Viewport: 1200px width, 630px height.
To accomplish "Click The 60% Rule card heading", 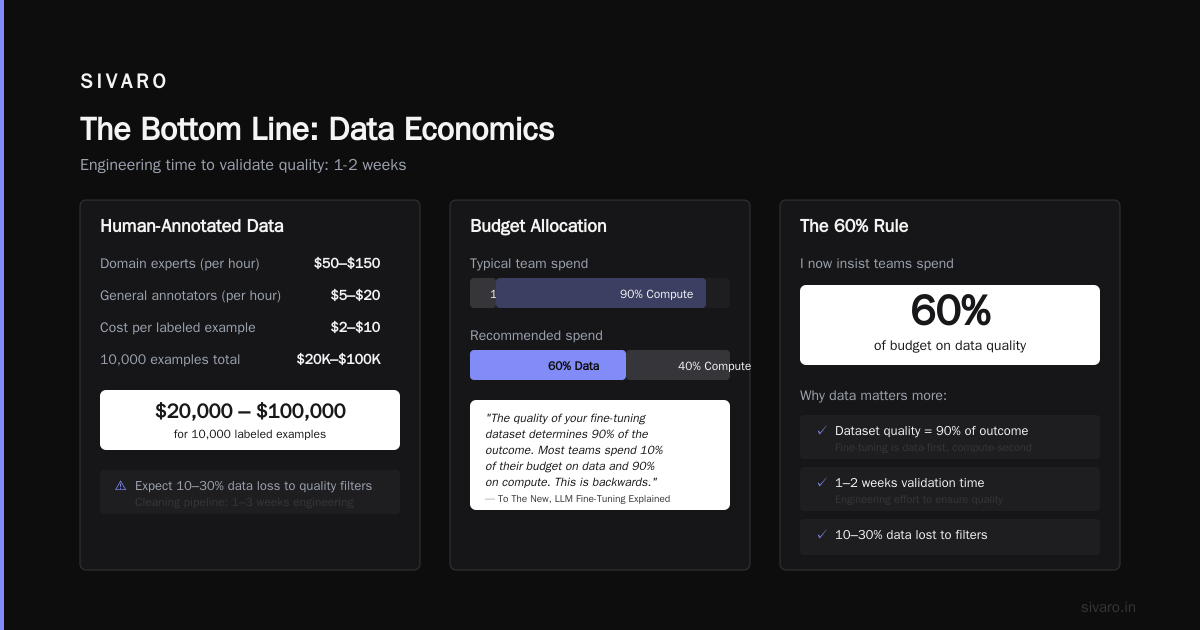I will (x=854, y=226).
